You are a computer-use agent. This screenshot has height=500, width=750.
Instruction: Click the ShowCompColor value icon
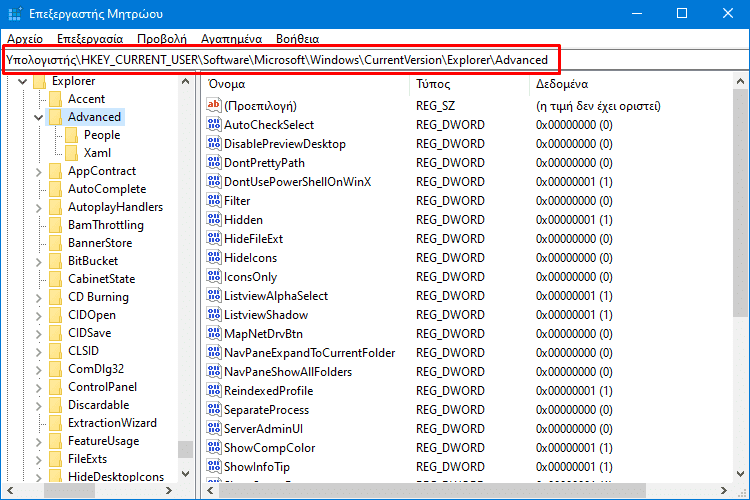click(x=213, y=447)
